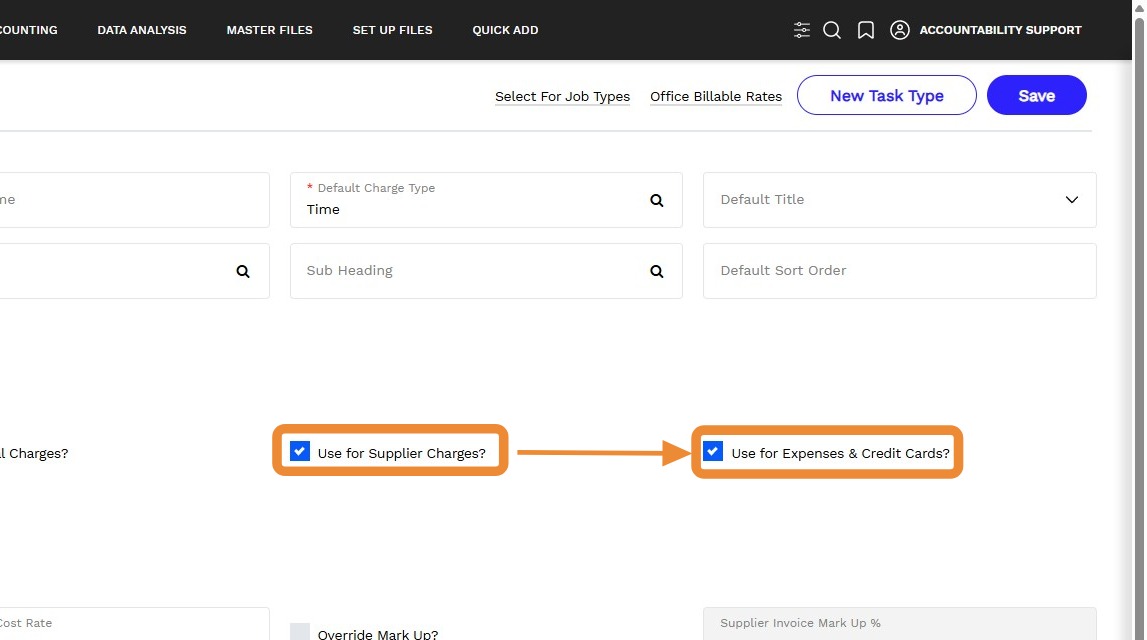Click lookup icon left of Sub Heading field

[243, 271]
